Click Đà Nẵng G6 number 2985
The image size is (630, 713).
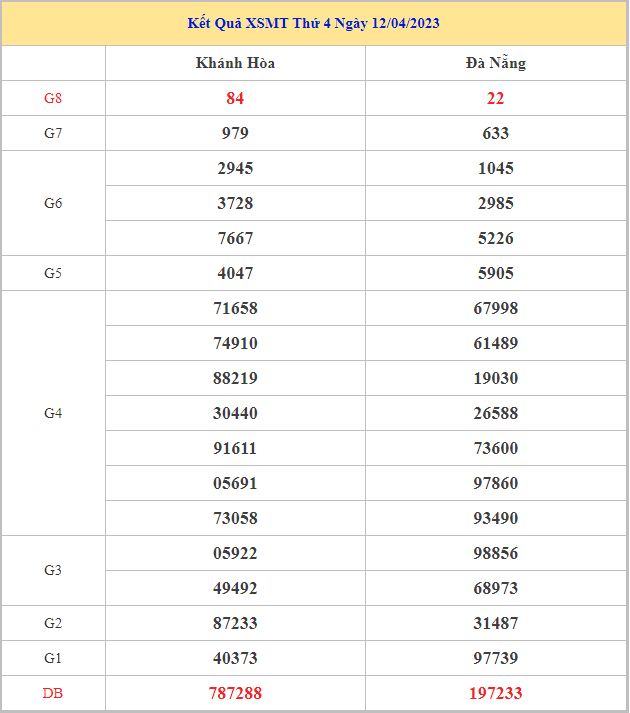coord(495,203)
